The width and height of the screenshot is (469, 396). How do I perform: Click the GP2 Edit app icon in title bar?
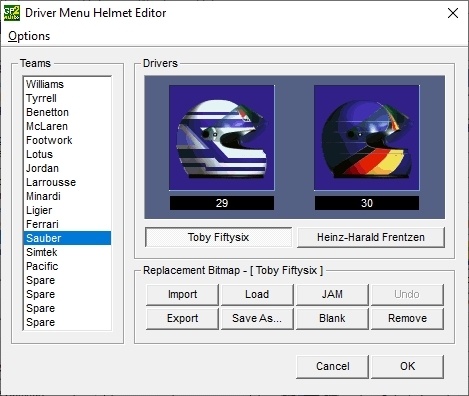tap(12, 13)
